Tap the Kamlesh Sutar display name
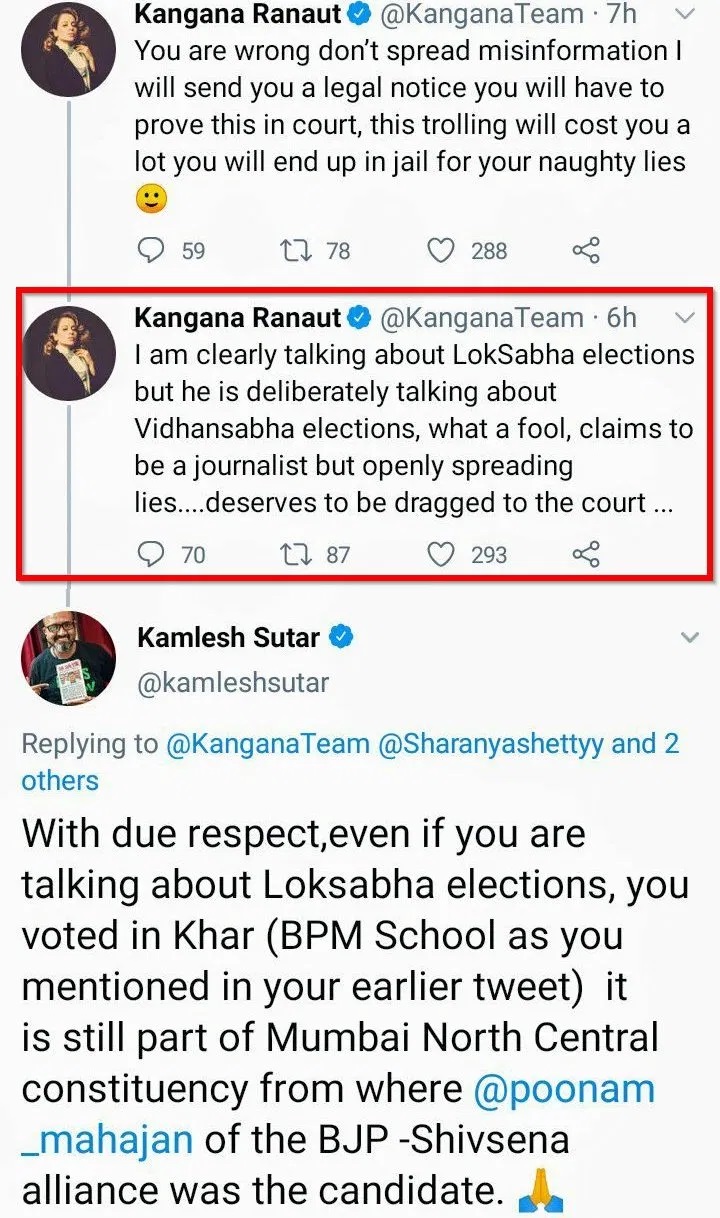Image resolution: width=720 pixels, height=1218 pixels. coord(228,637)
